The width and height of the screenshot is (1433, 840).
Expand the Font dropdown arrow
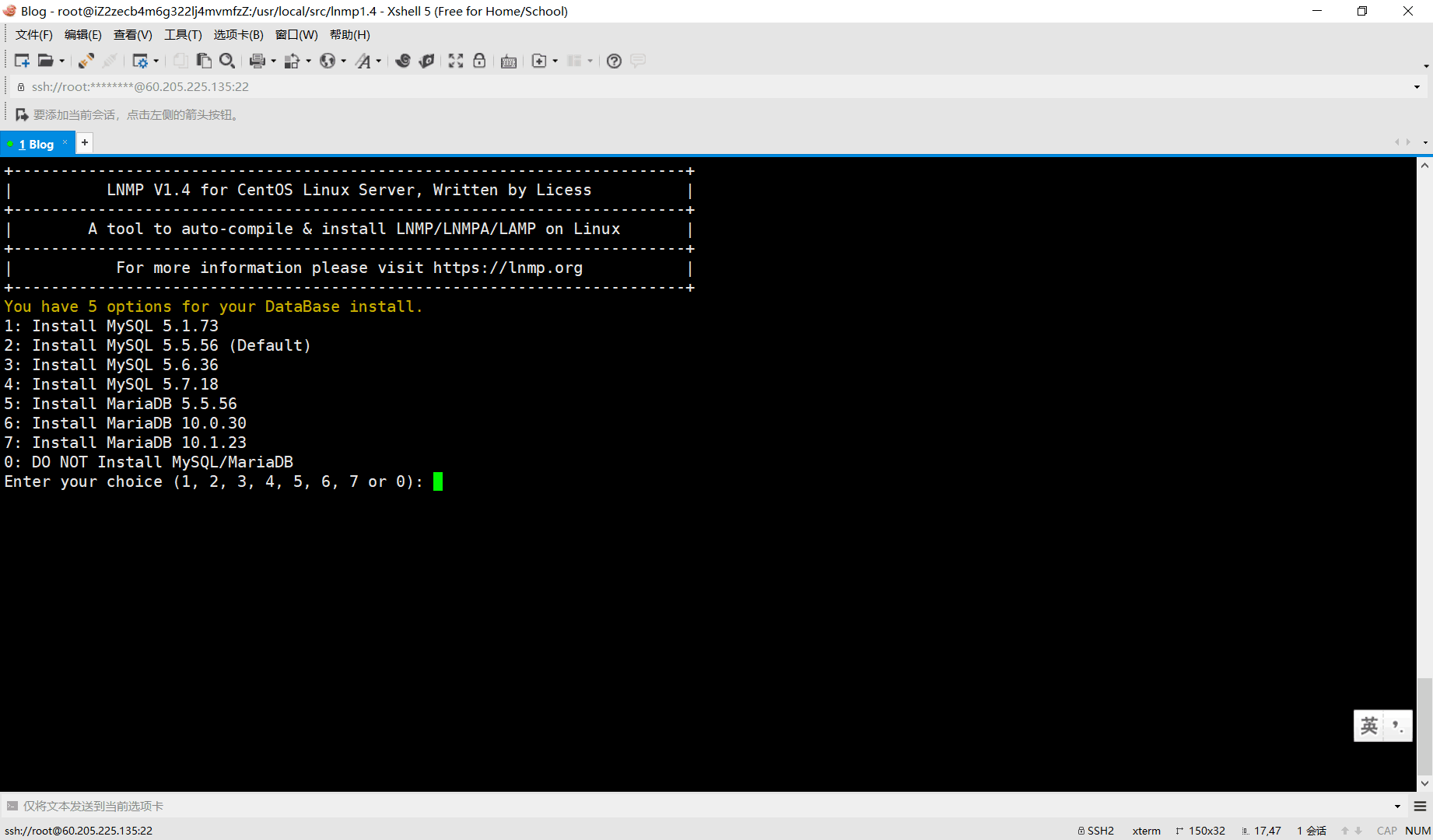pyautogui.click(x=379, y=61)
